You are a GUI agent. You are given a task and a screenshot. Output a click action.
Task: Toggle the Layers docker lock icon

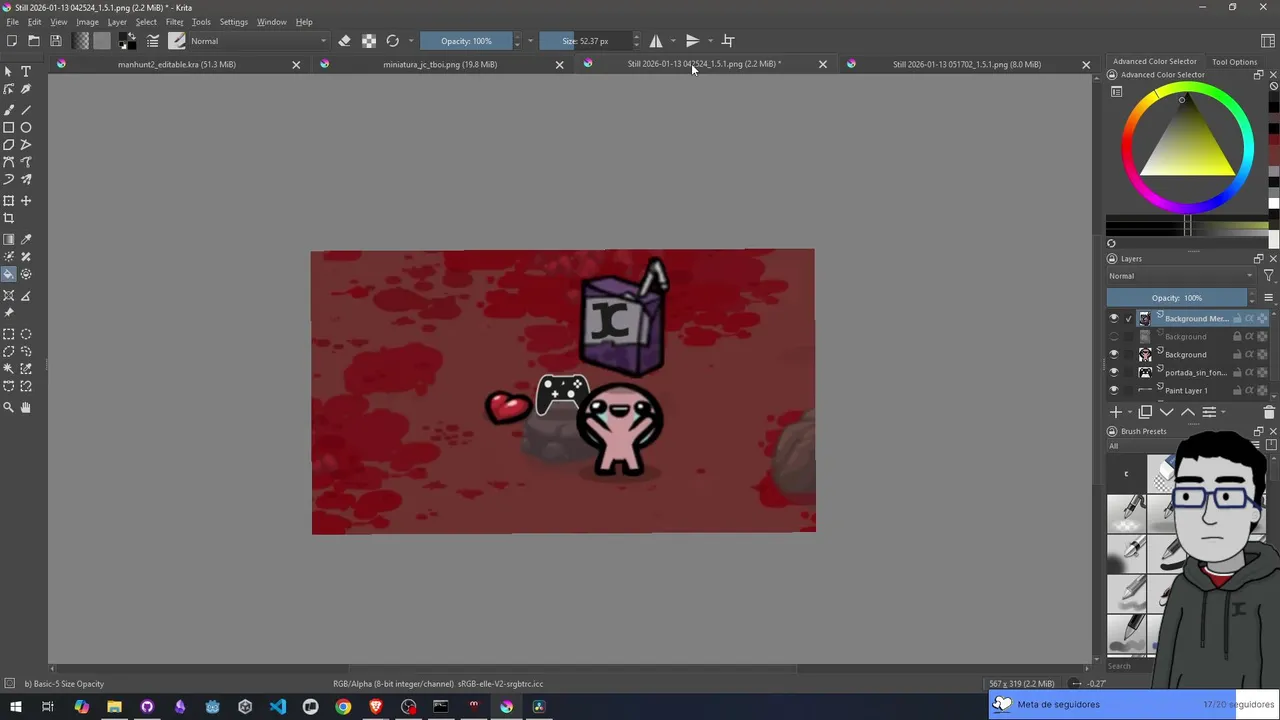[1112, 259]
